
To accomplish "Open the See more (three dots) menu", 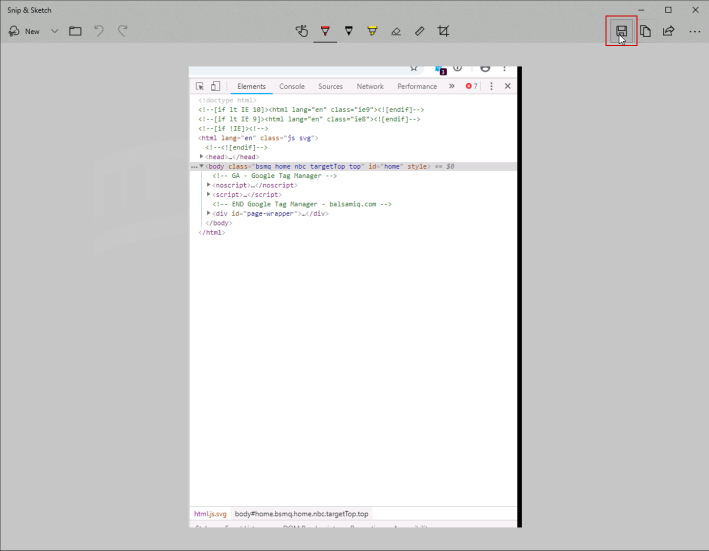I will coord(695,31).
